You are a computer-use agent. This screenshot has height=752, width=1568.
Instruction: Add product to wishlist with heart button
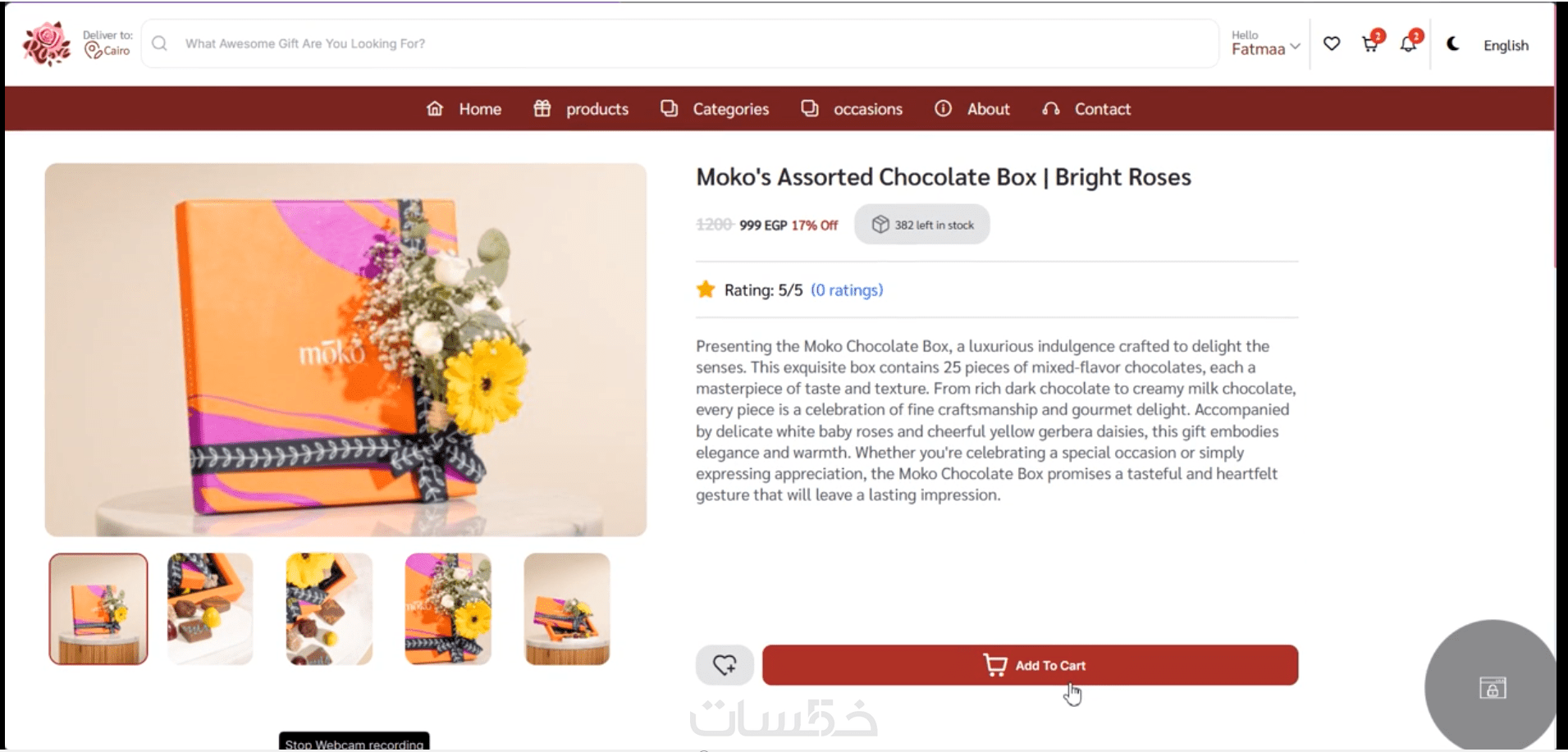(x=725, y=665)
